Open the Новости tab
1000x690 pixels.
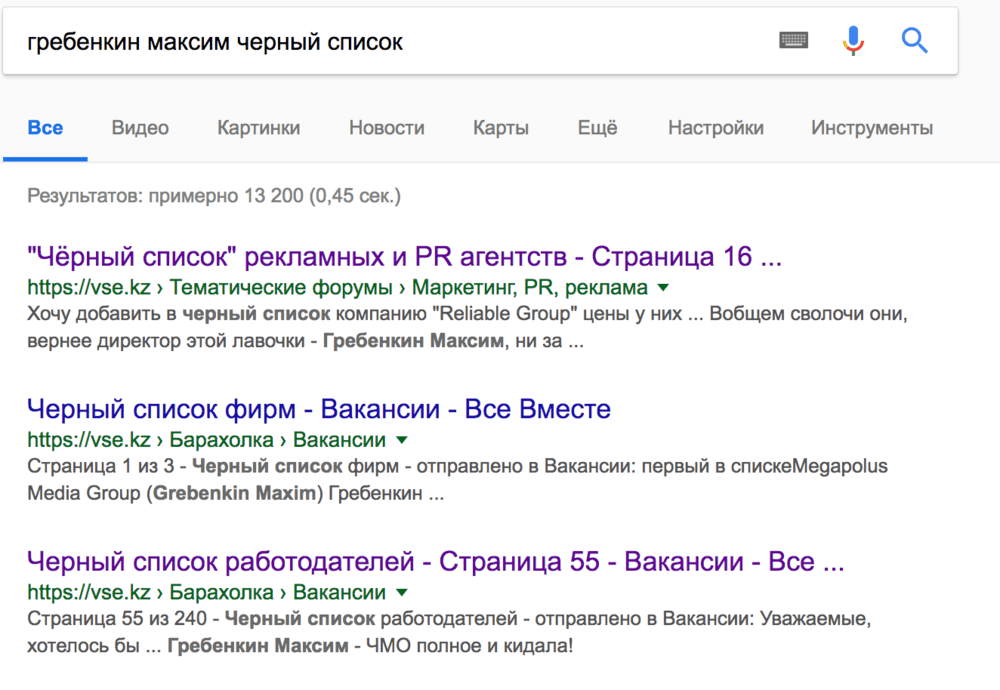pyautogui.click(x=386, y=128)
